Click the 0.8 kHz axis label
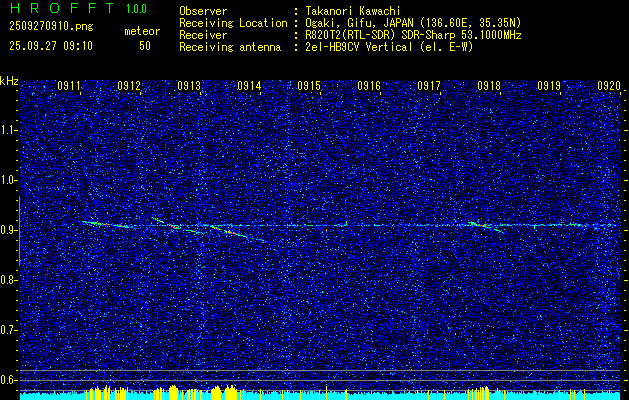629x400 pixels. point(8,280)
